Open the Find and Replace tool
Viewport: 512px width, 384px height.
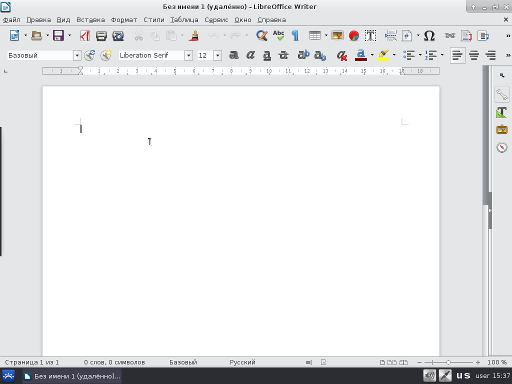(262, 35)
